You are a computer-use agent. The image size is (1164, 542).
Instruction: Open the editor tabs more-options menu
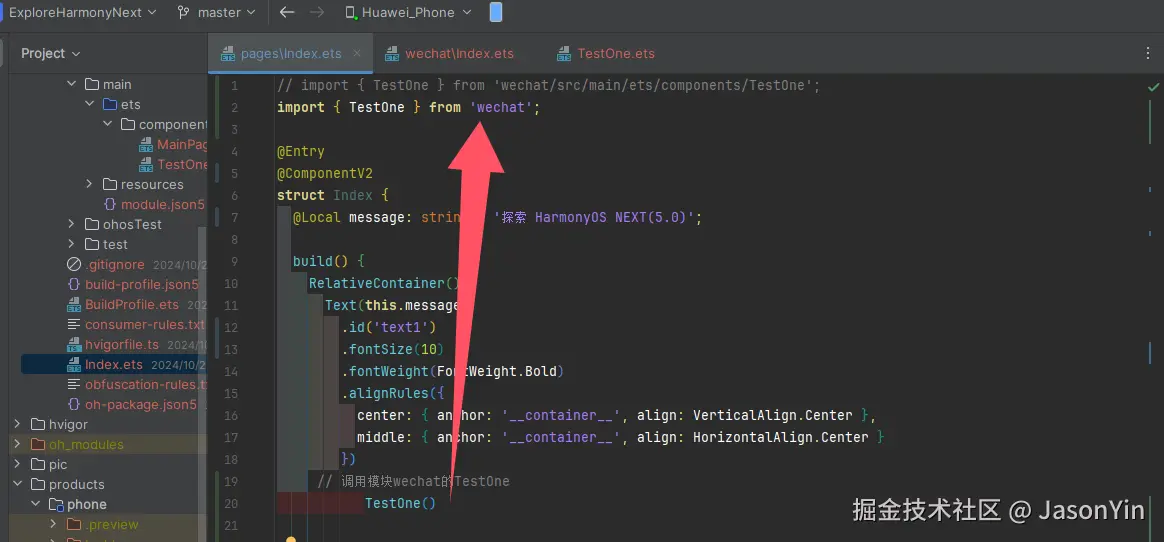click(x=1148, y=53)
